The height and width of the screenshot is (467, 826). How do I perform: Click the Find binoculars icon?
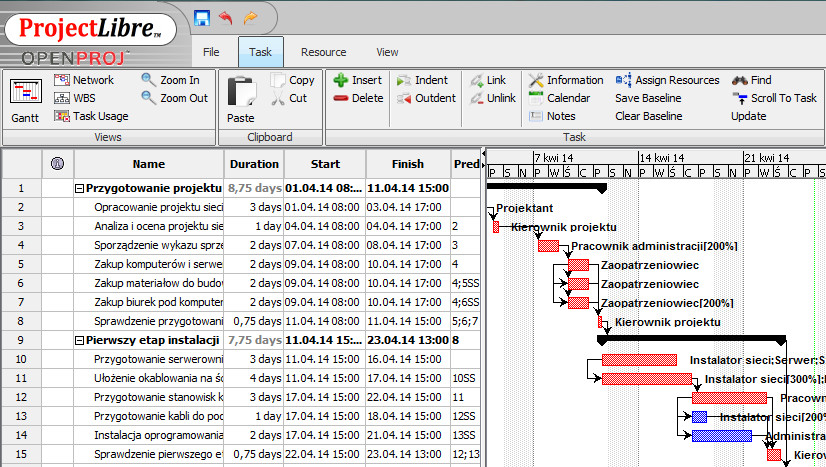point(740,80)
